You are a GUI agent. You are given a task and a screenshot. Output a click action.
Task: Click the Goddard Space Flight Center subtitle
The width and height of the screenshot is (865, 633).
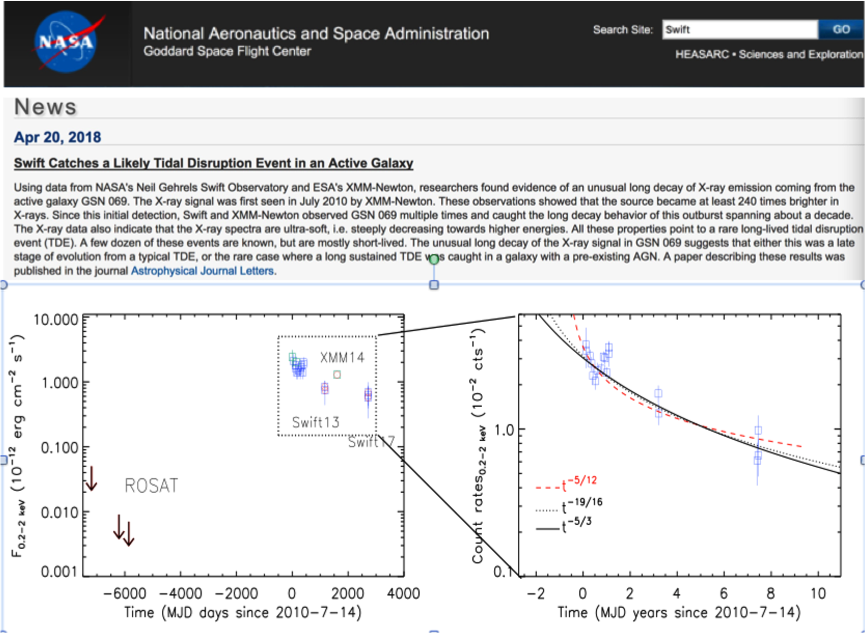pos(227,52)
